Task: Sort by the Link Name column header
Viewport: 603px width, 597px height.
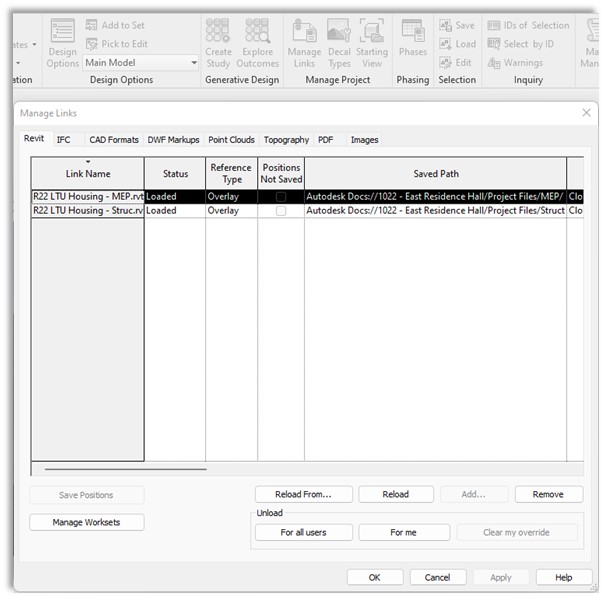Action: (x=88, y=173)
